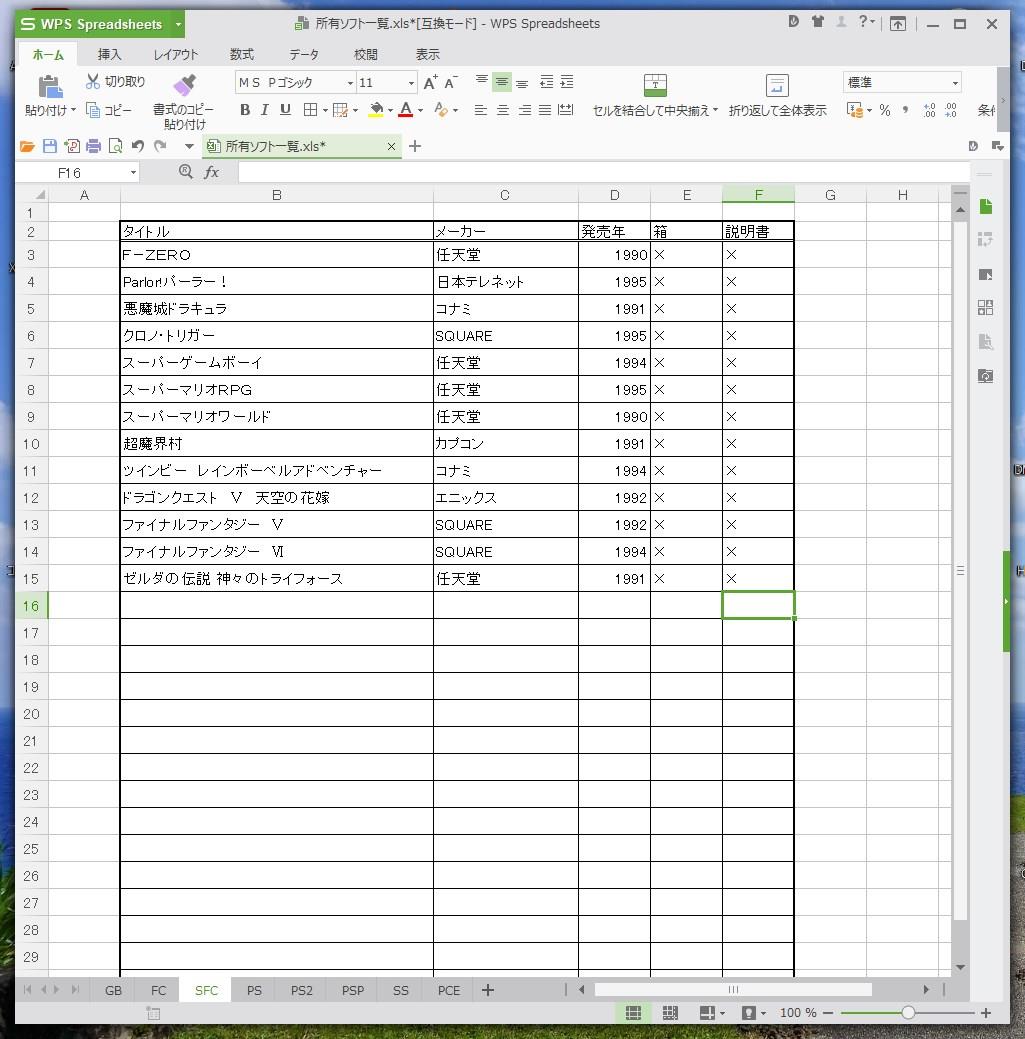
Task: Open the データ ribbon tab
Action: coord(304,54)
